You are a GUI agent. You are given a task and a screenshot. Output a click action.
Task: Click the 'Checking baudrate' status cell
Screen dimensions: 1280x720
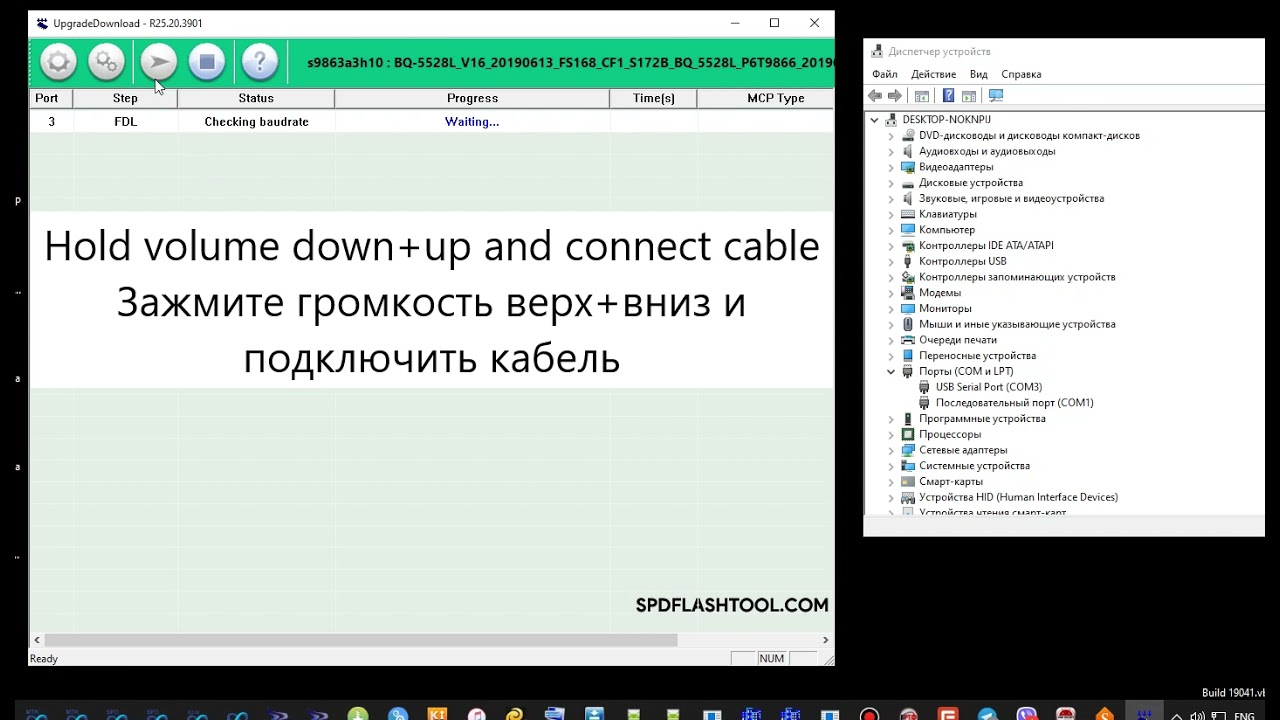coord(256,122)
